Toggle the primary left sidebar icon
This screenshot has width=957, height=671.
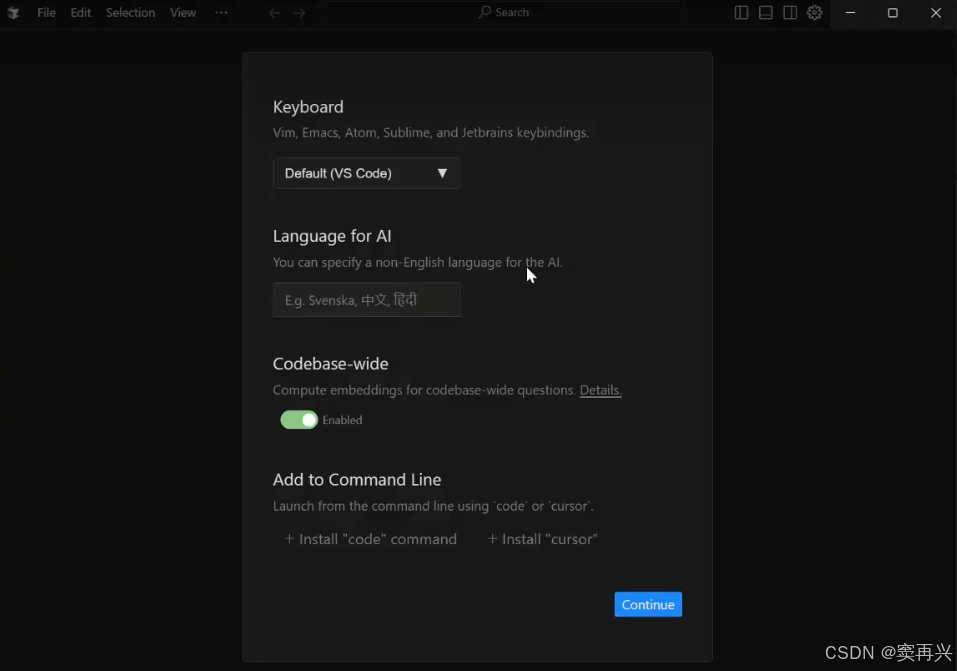pyautogui.click(x=741, y=13)
